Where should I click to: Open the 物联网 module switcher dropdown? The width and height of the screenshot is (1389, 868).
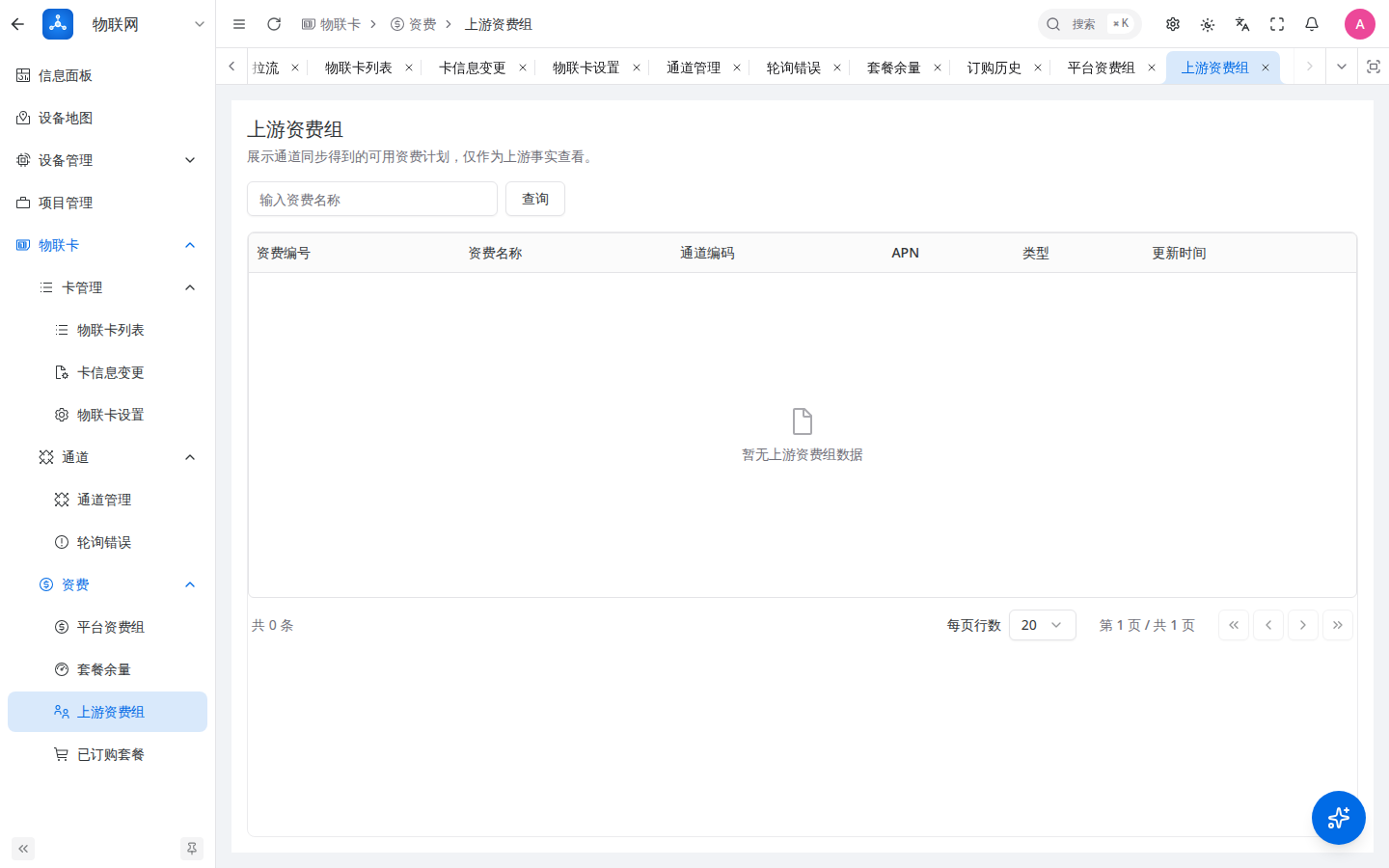click(x=200, y=24)
